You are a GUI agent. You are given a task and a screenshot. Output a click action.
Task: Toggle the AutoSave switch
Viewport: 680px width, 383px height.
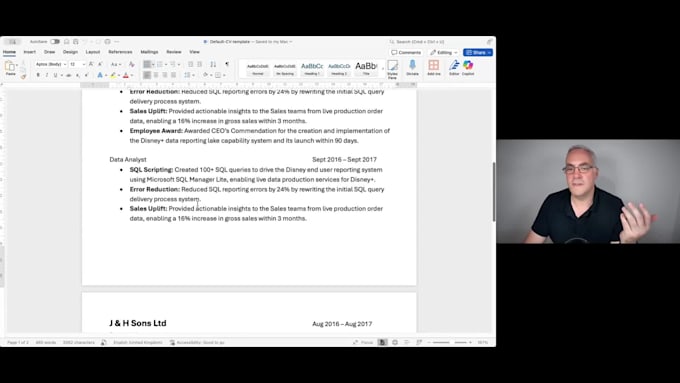tap(55, 42)
